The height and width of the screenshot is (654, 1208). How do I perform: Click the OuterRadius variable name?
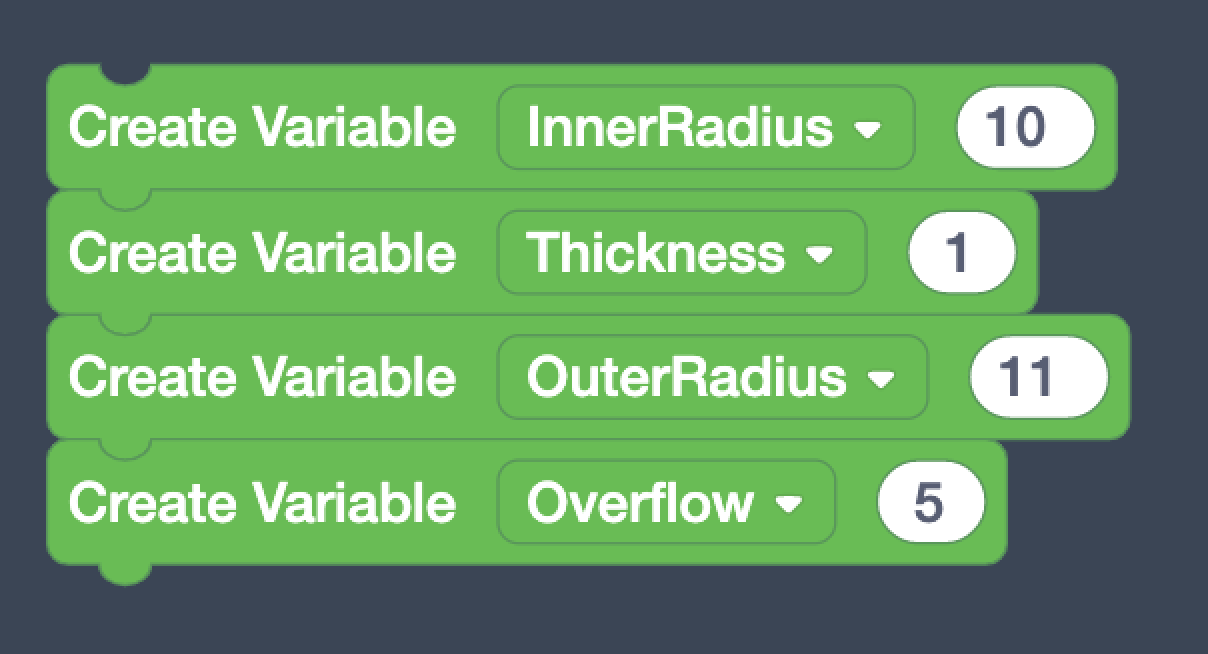click(686, 378)
